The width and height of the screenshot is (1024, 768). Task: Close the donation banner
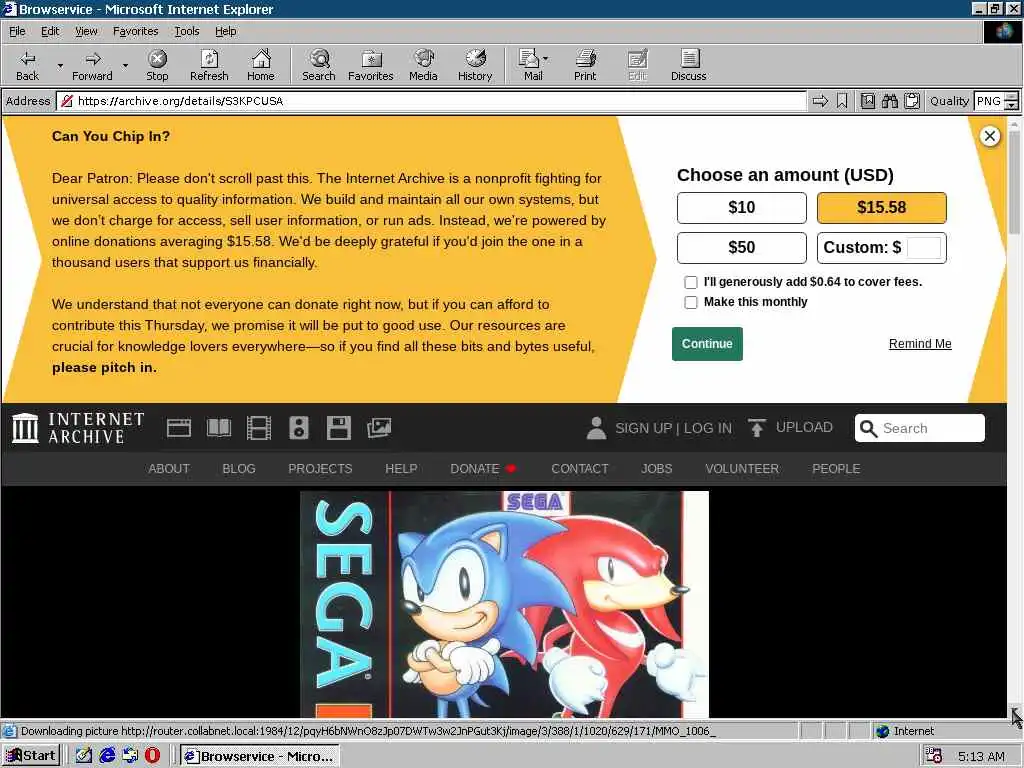point(989,136)
